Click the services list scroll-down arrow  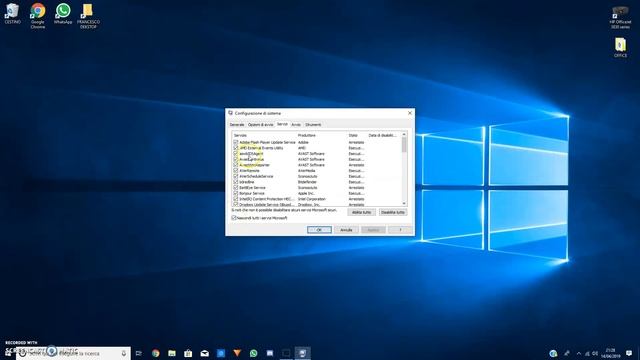[404, 203]
